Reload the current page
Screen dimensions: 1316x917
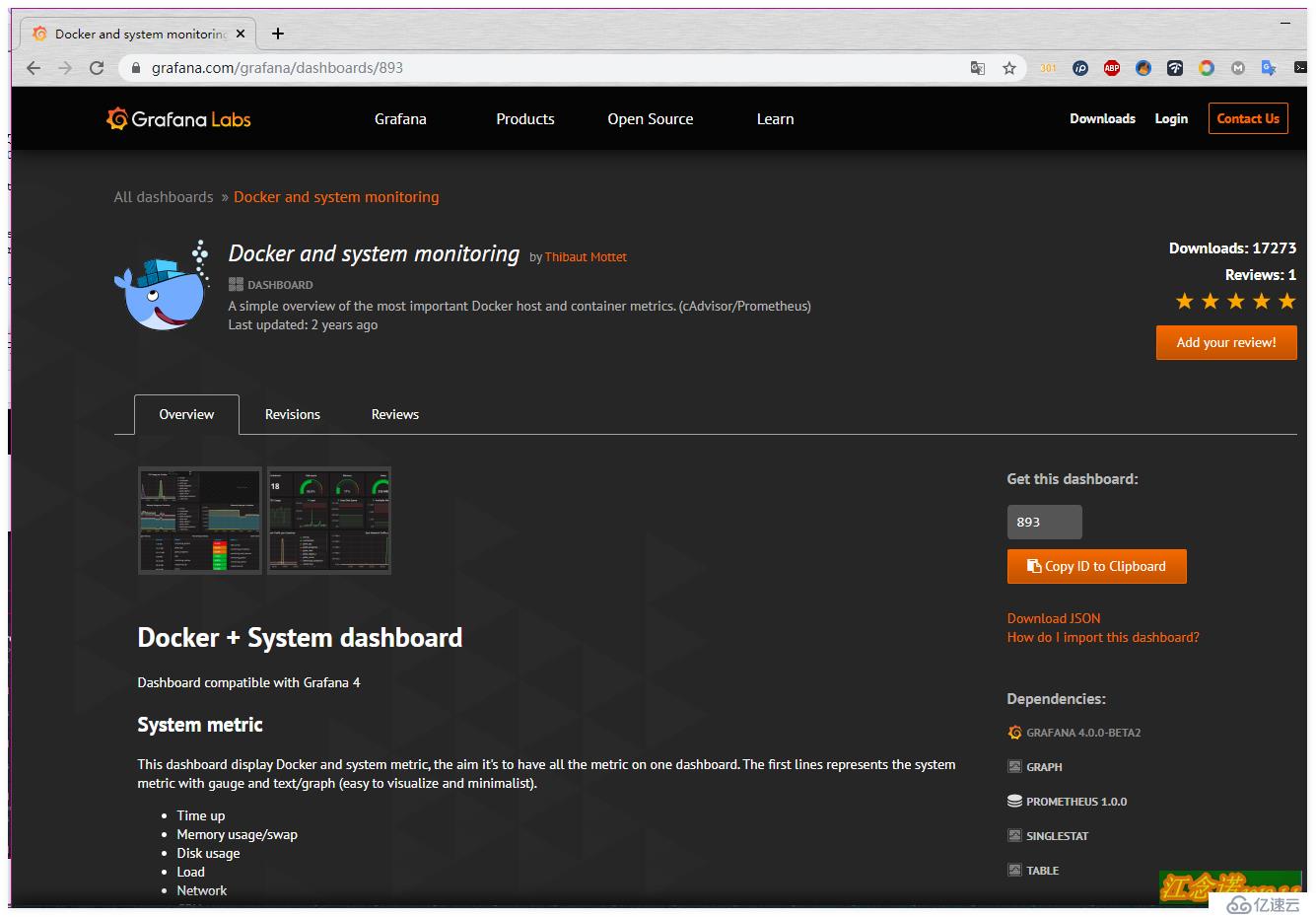[97, 68]
